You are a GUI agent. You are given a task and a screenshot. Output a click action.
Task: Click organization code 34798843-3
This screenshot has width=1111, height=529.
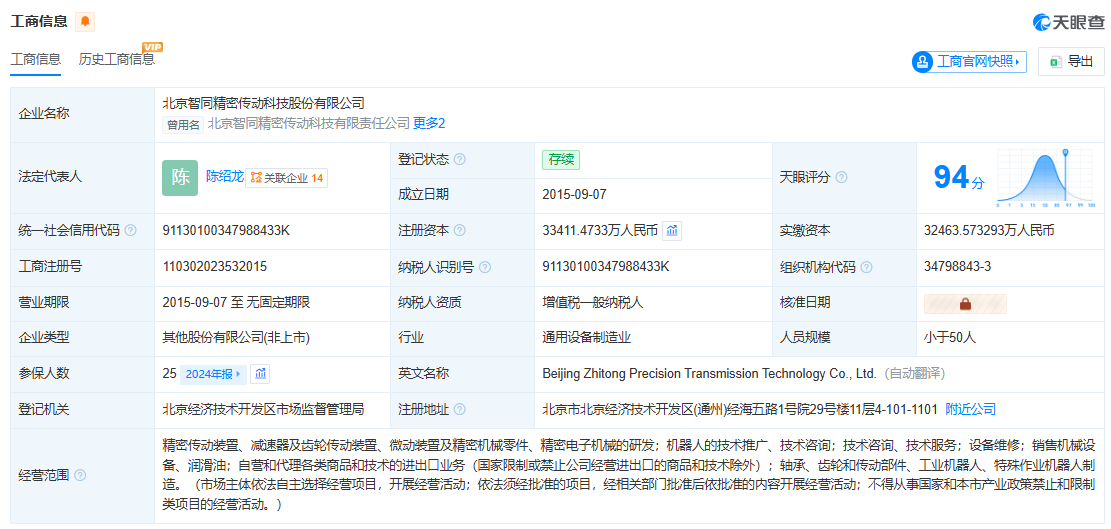tap(957, 267)
